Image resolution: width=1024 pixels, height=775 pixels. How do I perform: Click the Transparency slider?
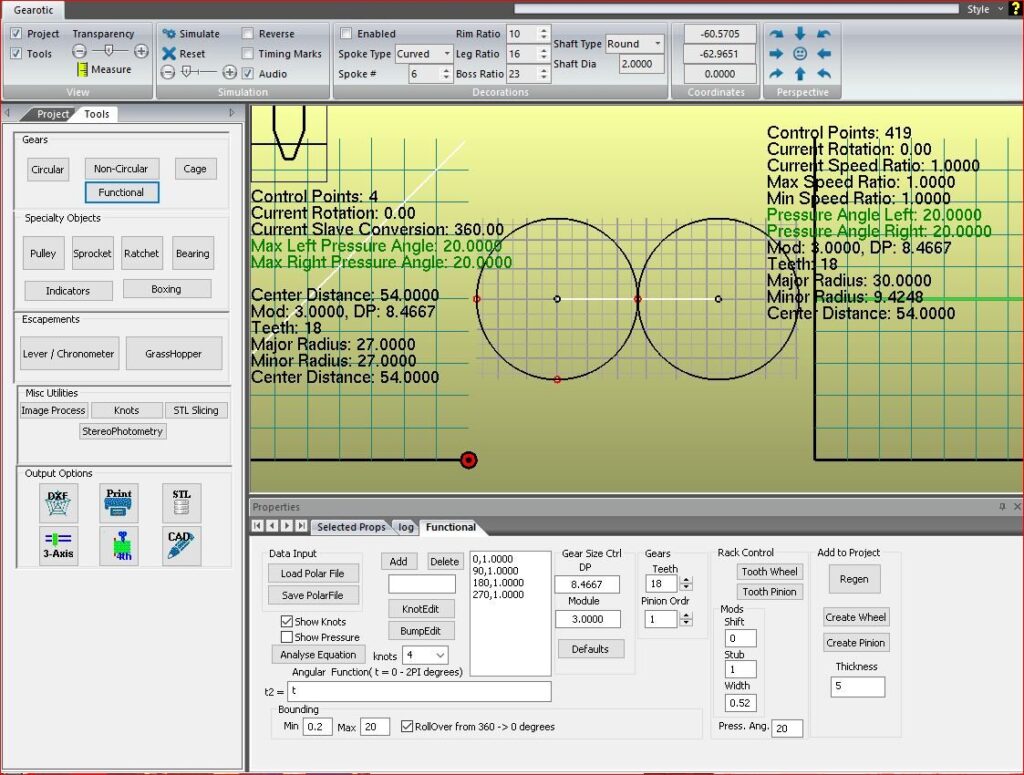coord(110,51)
